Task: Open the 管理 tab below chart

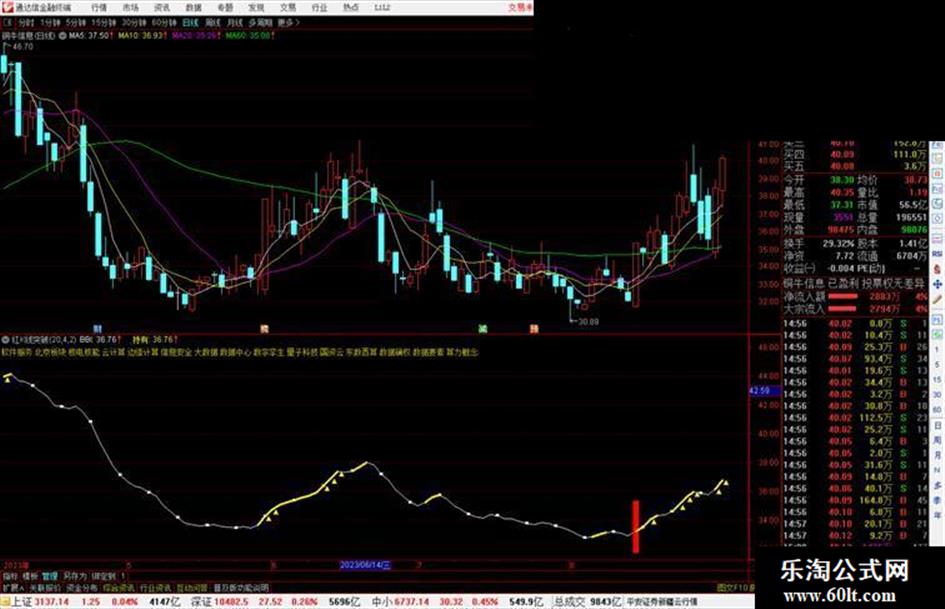Action: tap(49, 576)
